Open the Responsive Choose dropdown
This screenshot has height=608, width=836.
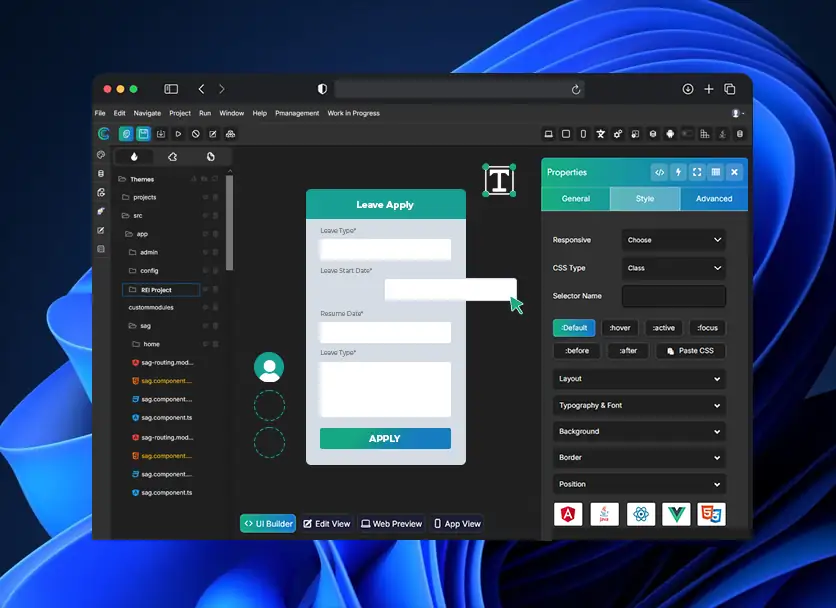click(674, 240)
